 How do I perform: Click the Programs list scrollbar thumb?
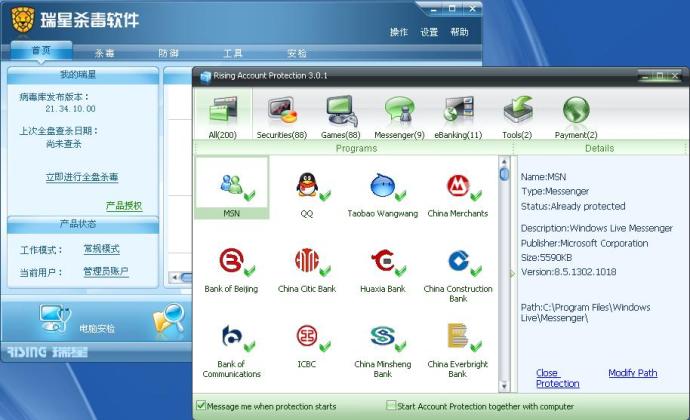504,174
